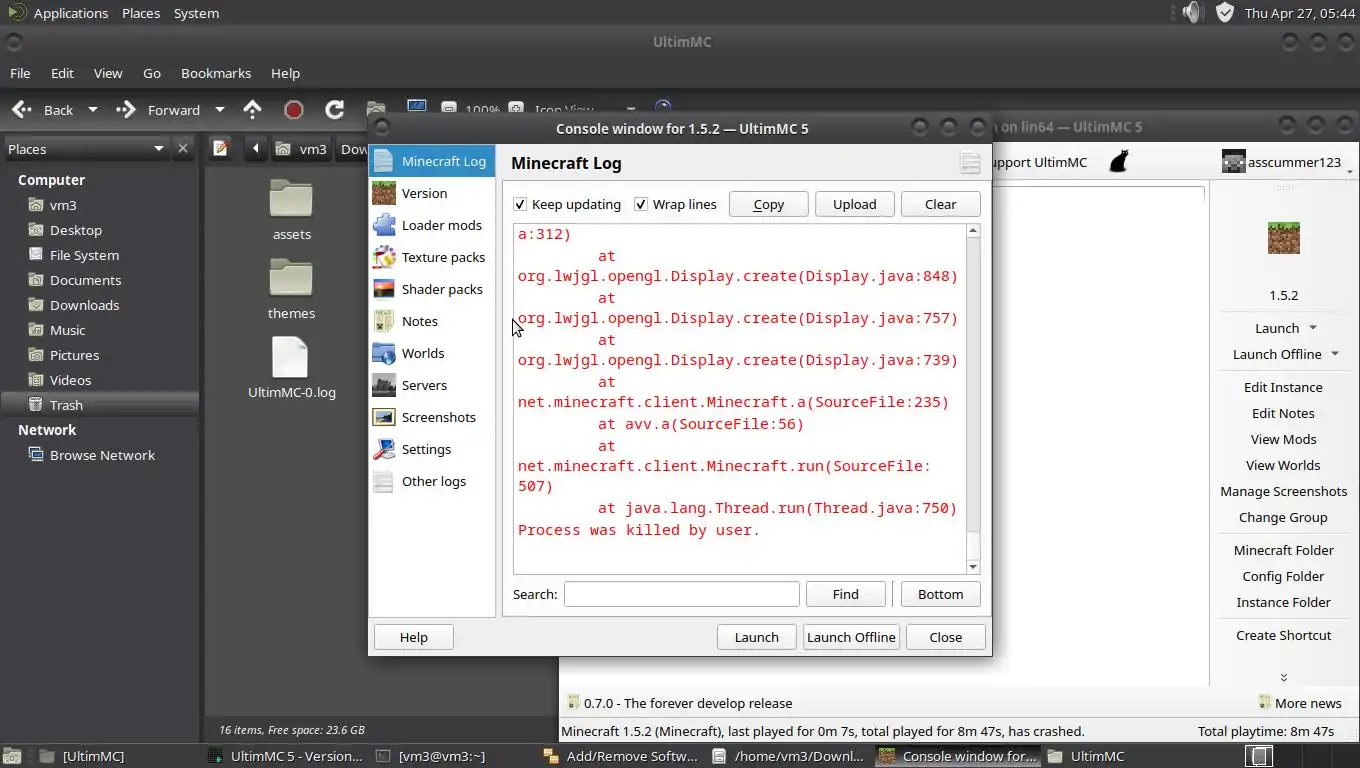This screenshot has height=768, width=1360.
Task: Open the Screenshots page
Action: [x=432, y=417]
